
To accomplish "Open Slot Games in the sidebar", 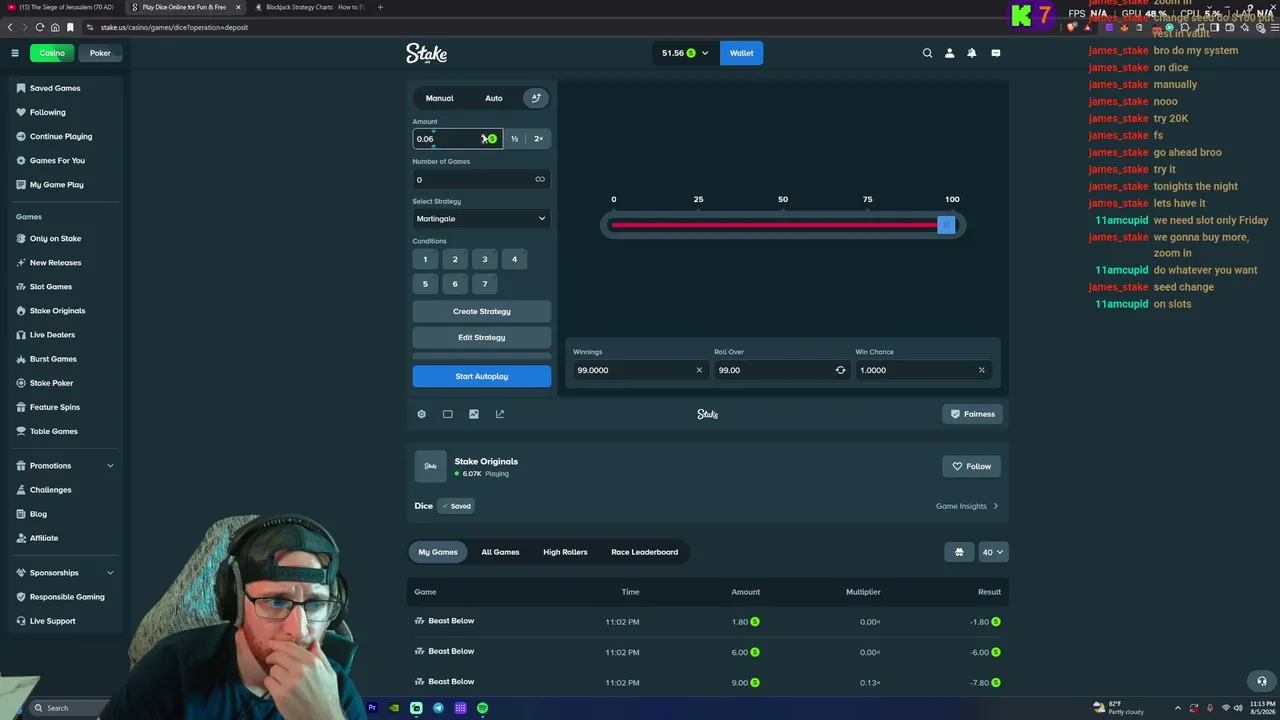I will tap(51, 287).
